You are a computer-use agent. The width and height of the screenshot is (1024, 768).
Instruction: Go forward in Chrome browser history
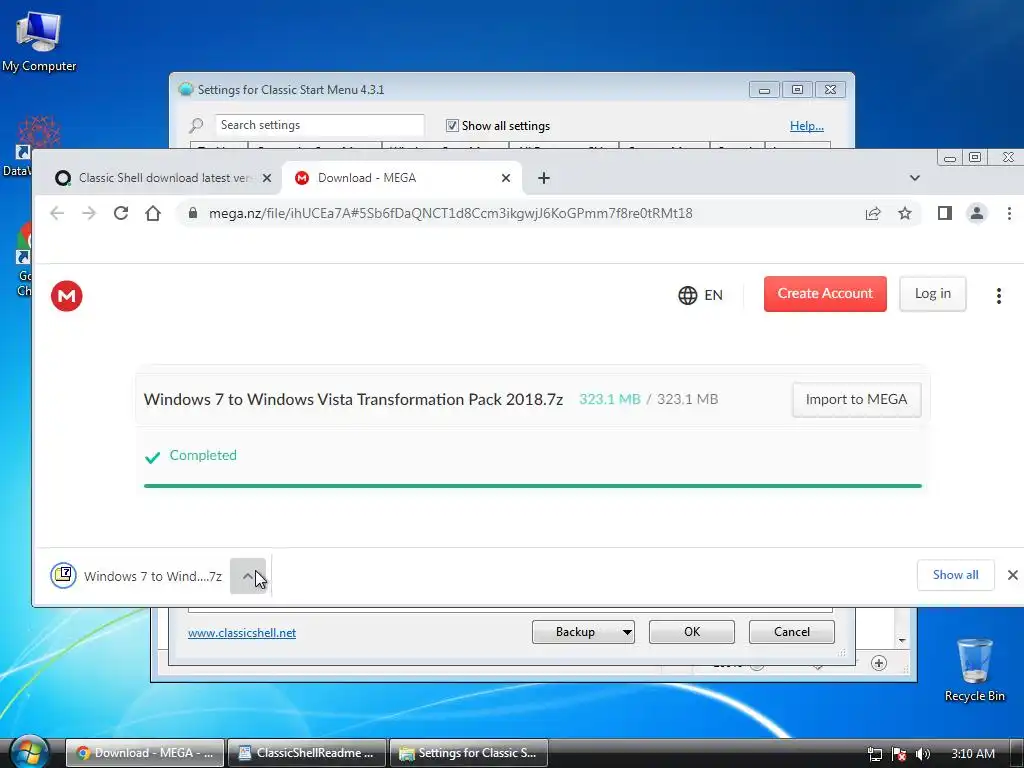click(89, 213)
